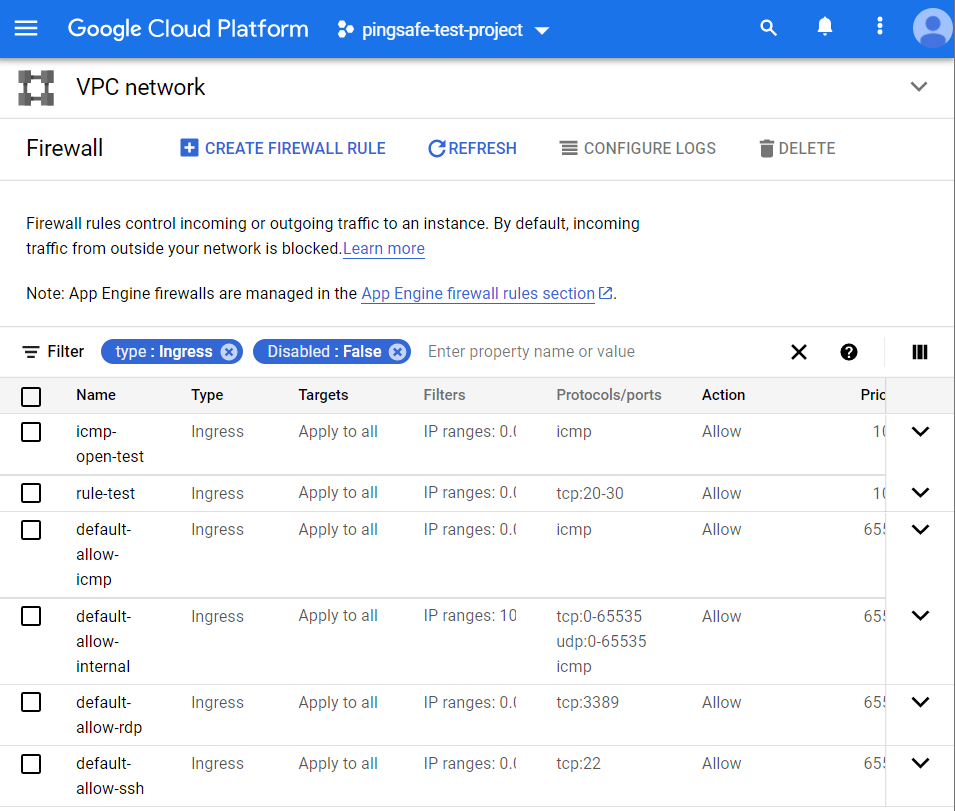Collapse the VPC network header chevron
Image resolution: width=955 pixels, height=811 pixels.
919,87
